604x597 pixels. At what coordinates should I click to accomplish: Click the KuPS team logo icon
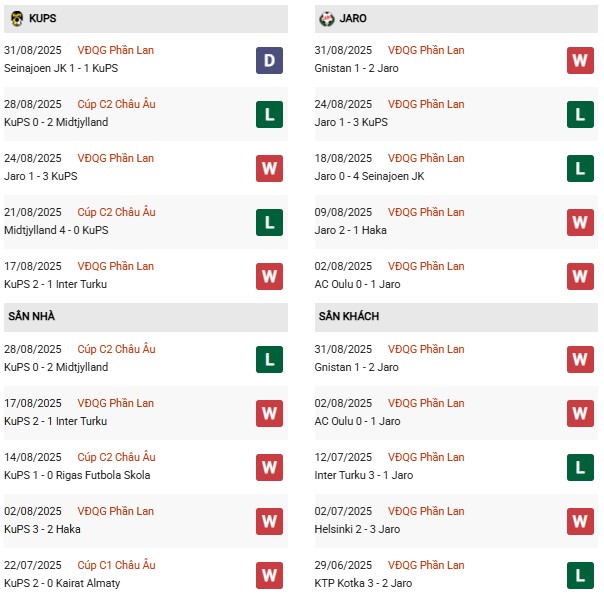pyautogui.click(x=17, y=18)
